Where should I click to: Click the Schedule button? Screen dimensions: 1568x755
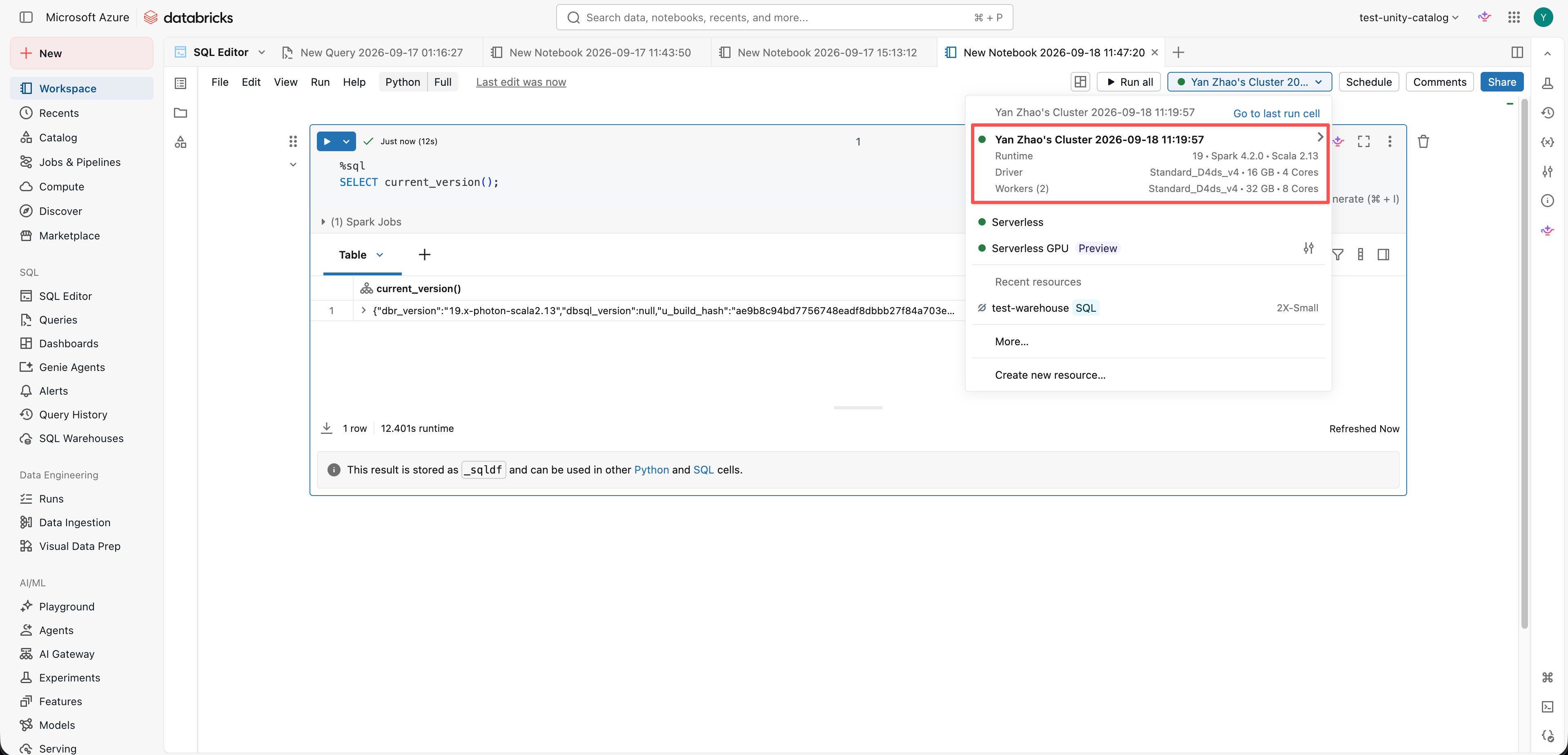click(x=1368, y=82)
